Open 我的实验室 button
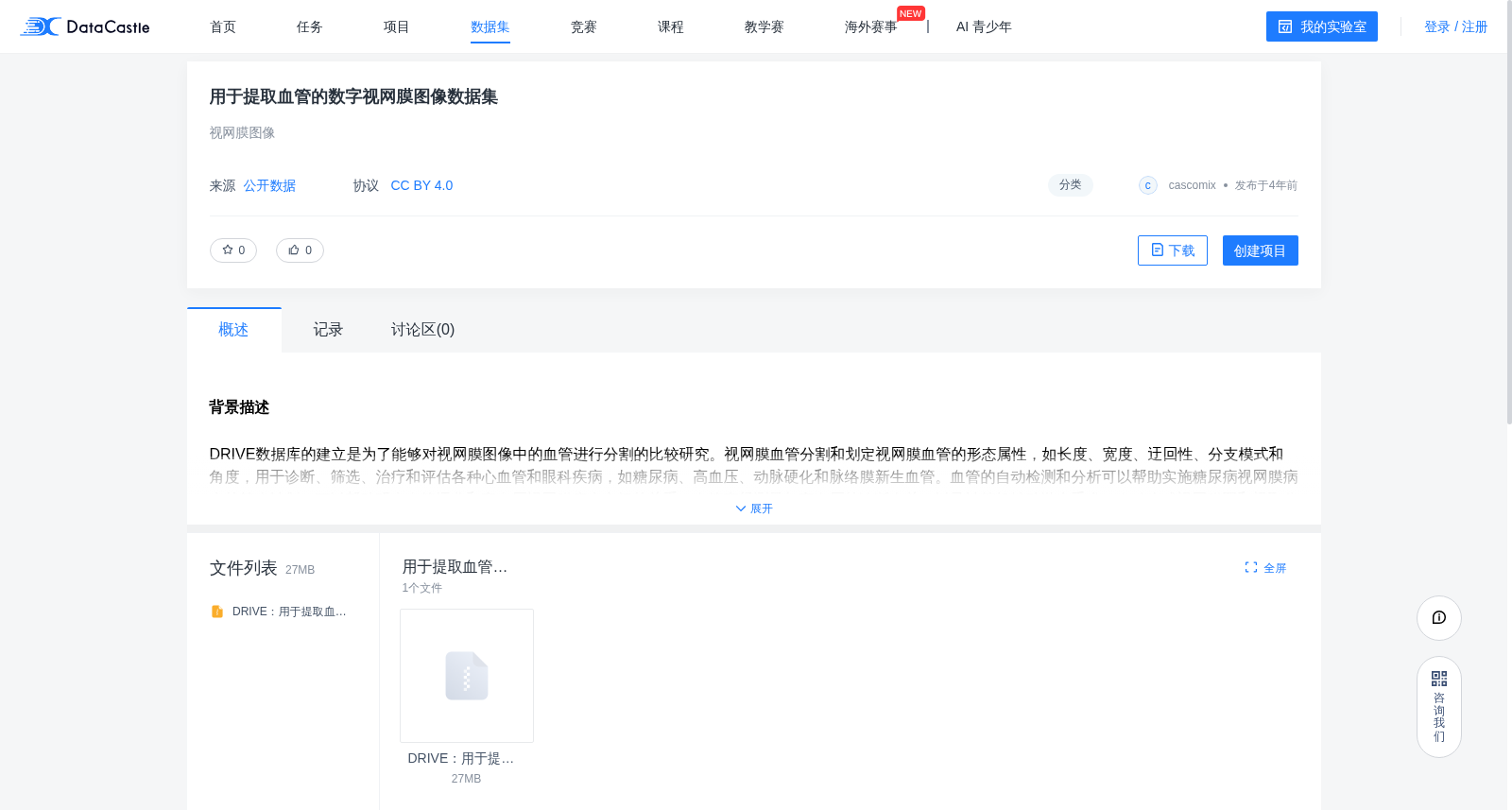This screenshot has height=810, width=1512. (1322, 26)
